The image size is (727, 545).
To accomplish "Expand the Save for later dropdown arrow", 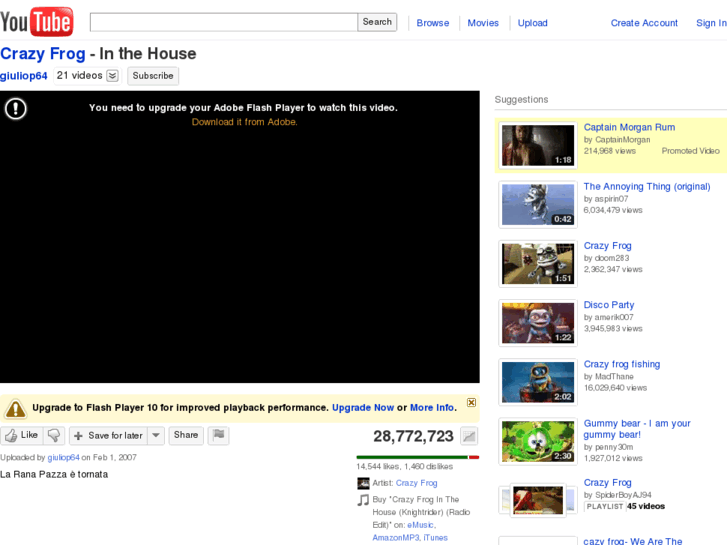I will (156, 436).
